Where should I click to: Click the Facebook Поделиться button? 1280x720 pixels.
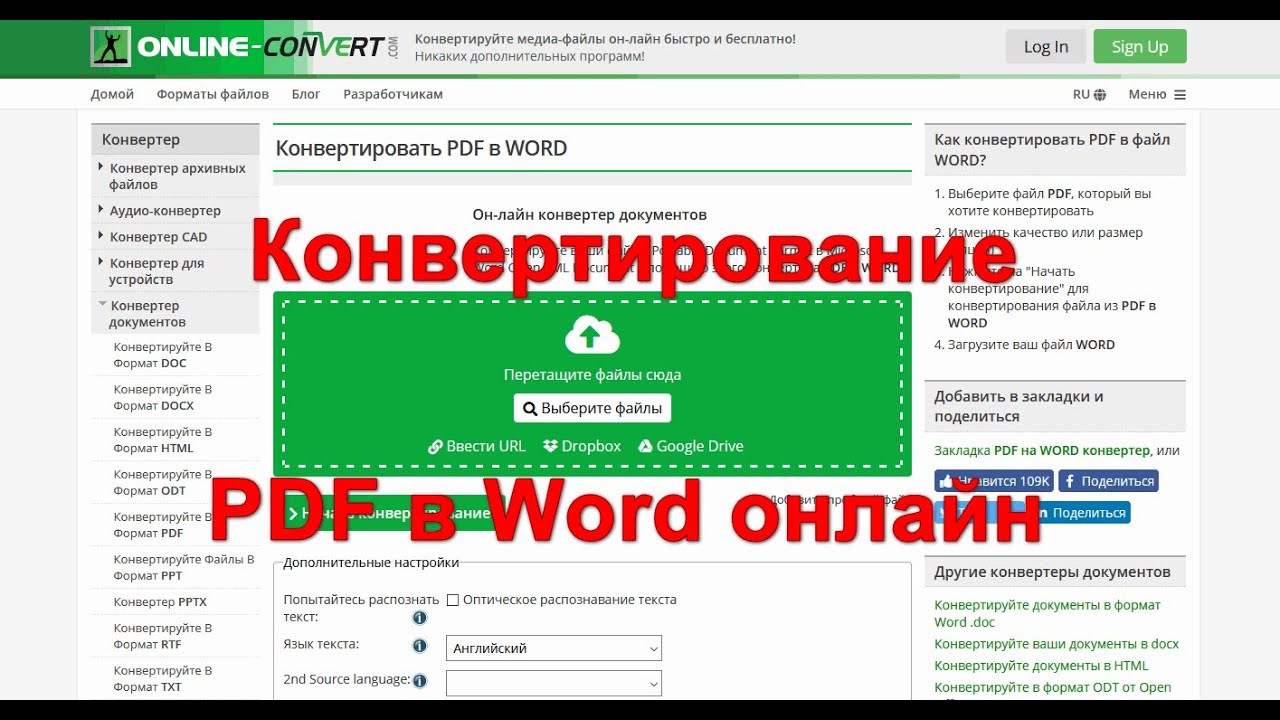coord(1109,481)
